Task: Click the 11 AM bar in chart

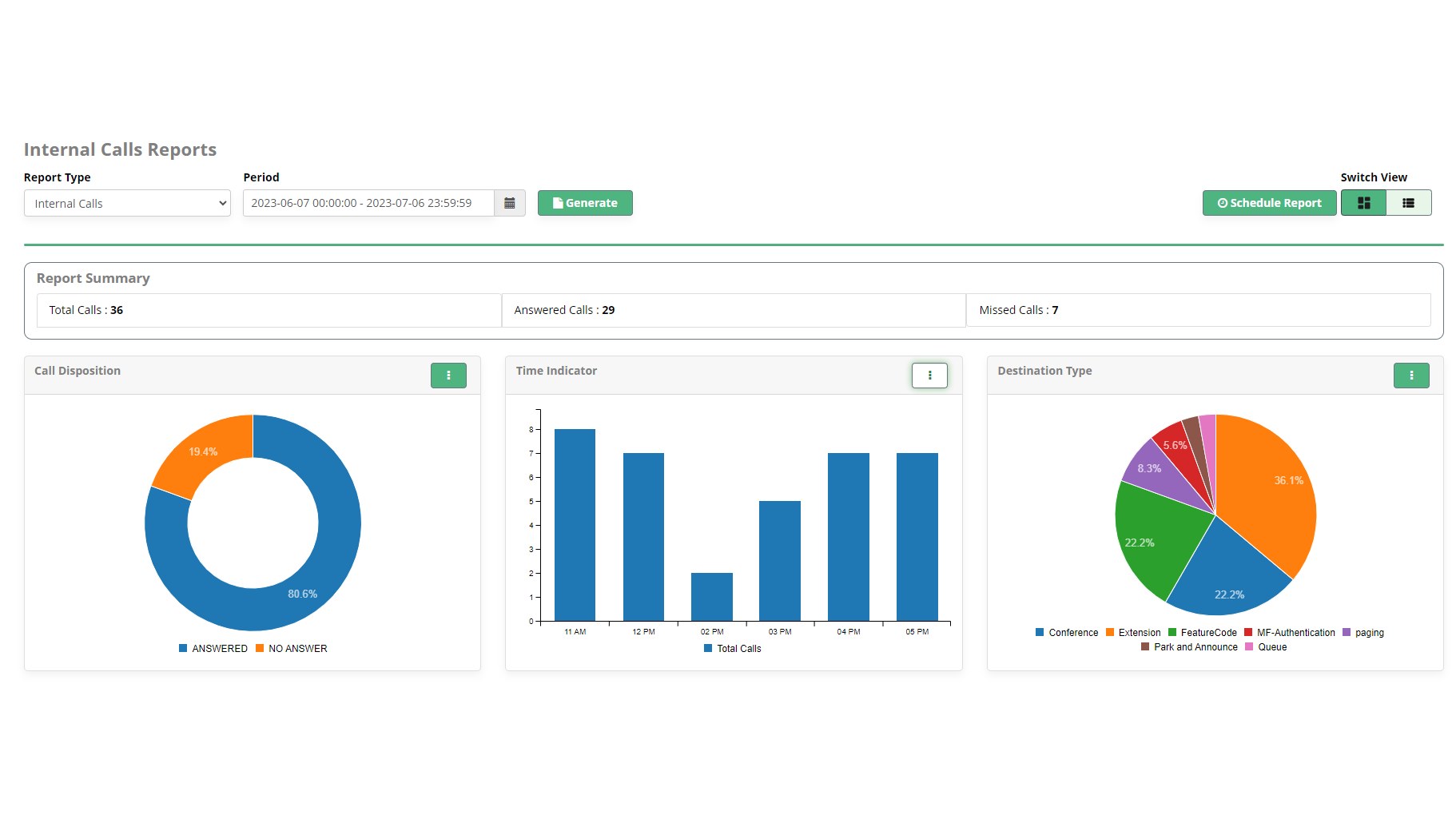Action: pos(575,525)
